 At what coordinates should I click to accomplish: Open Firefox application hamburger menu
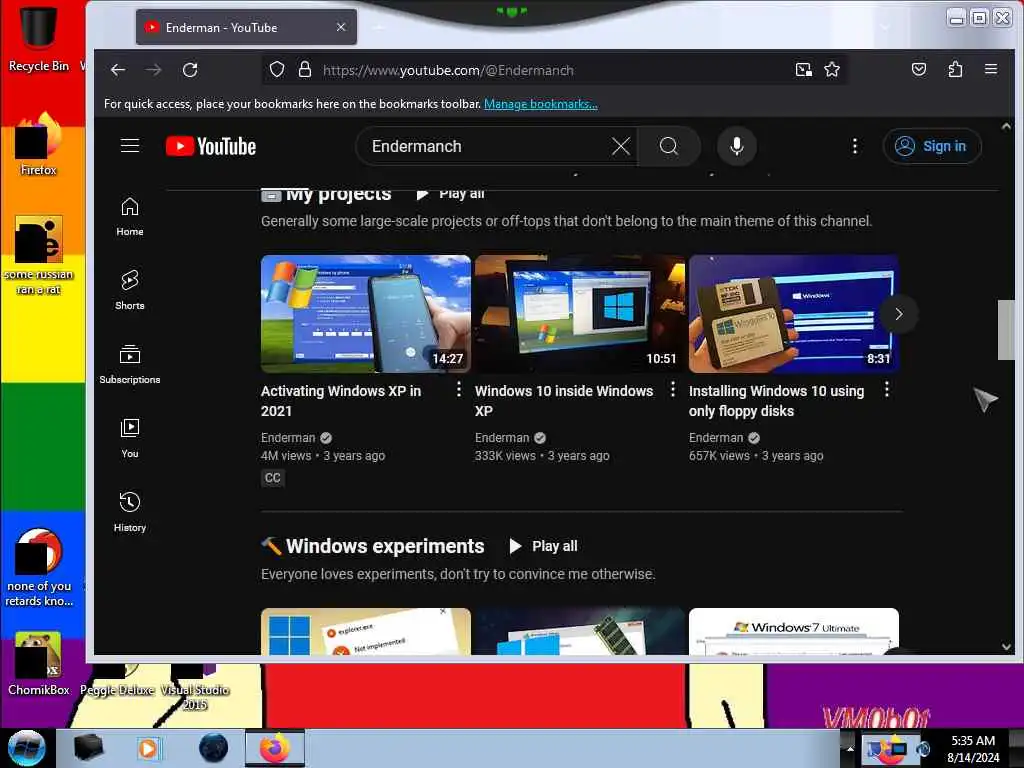991,69
